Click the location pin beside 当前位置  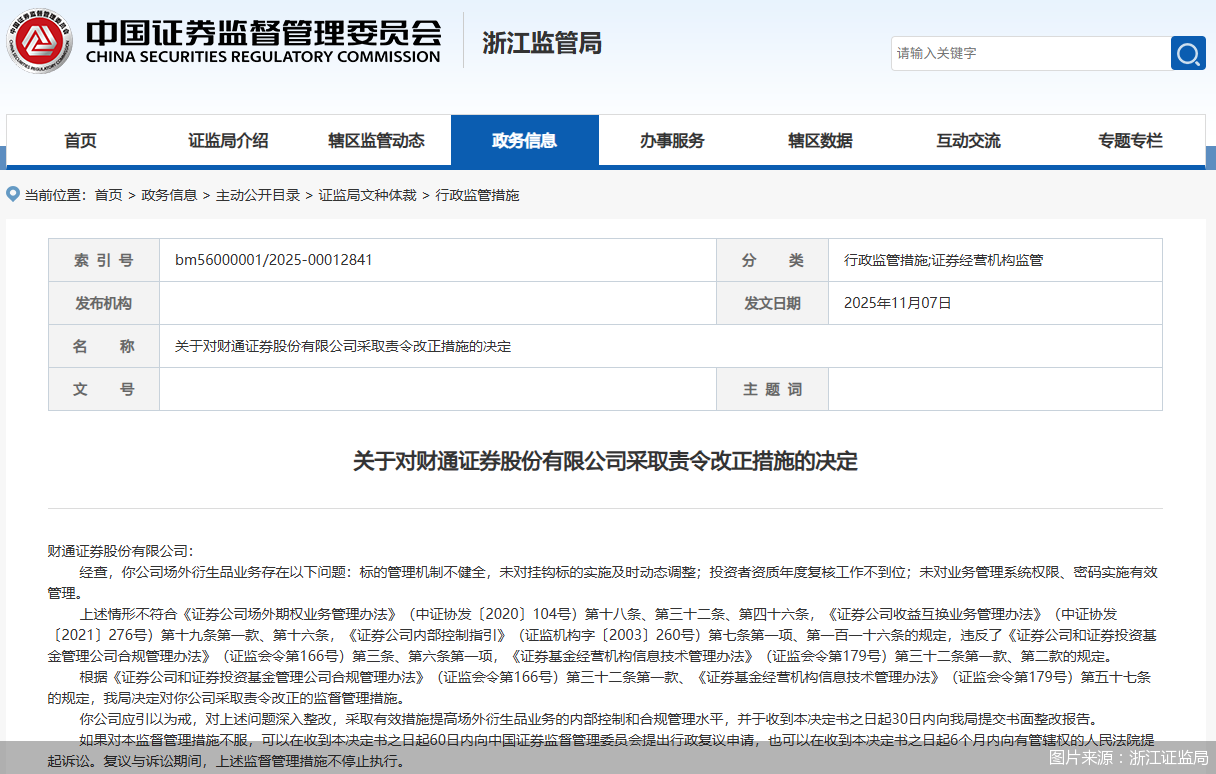(12, 194)
